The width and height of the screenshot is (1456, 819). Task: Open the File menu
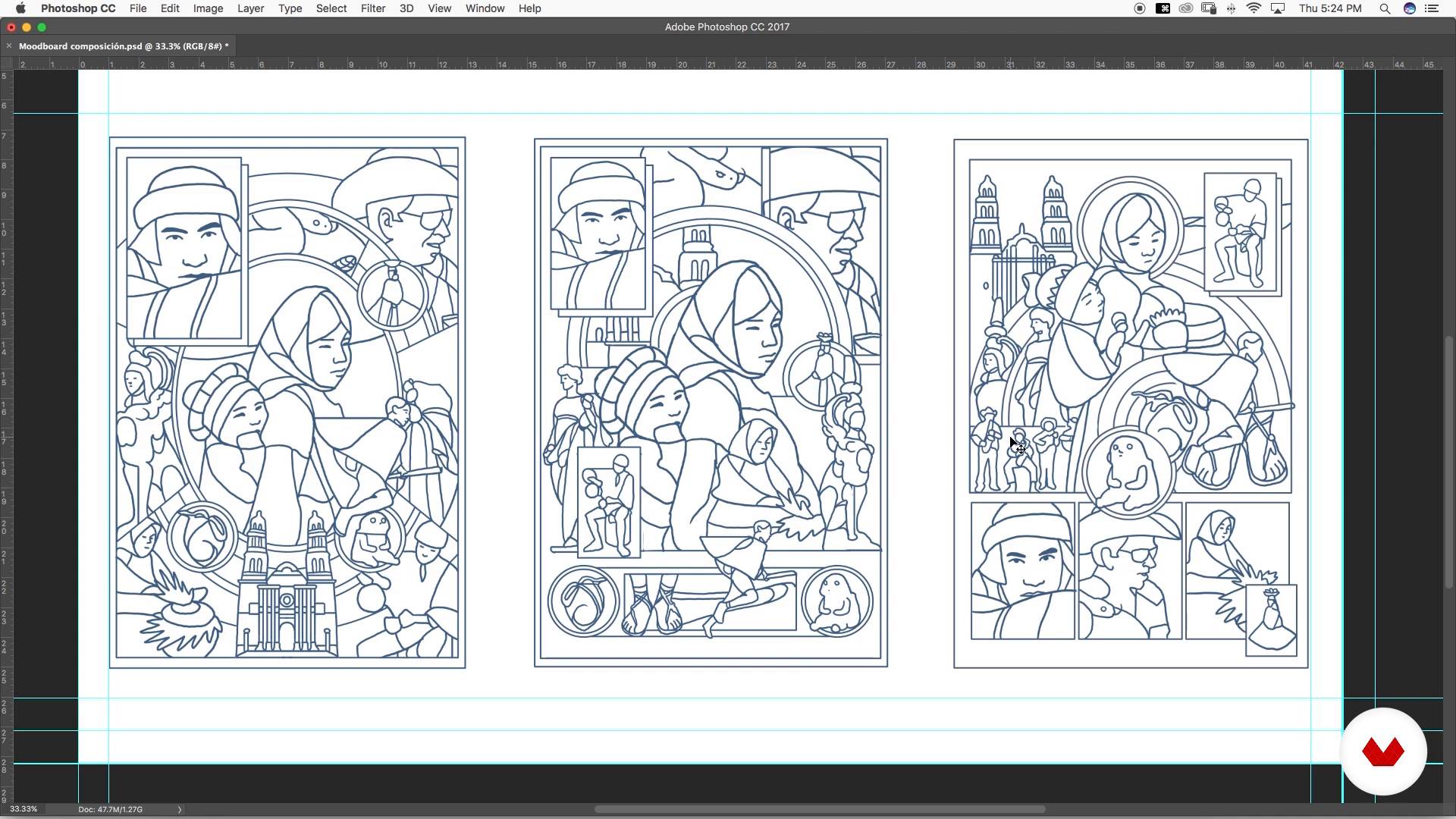(x=138, y=8)
